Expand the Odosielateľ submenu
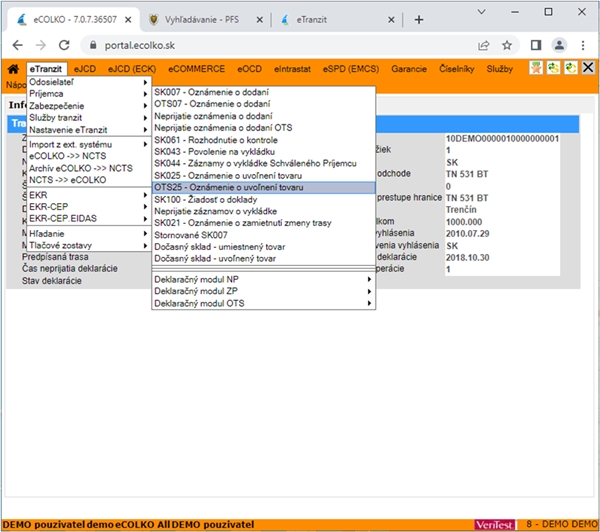This screenshot has width=600, height=532. point(89,82)
